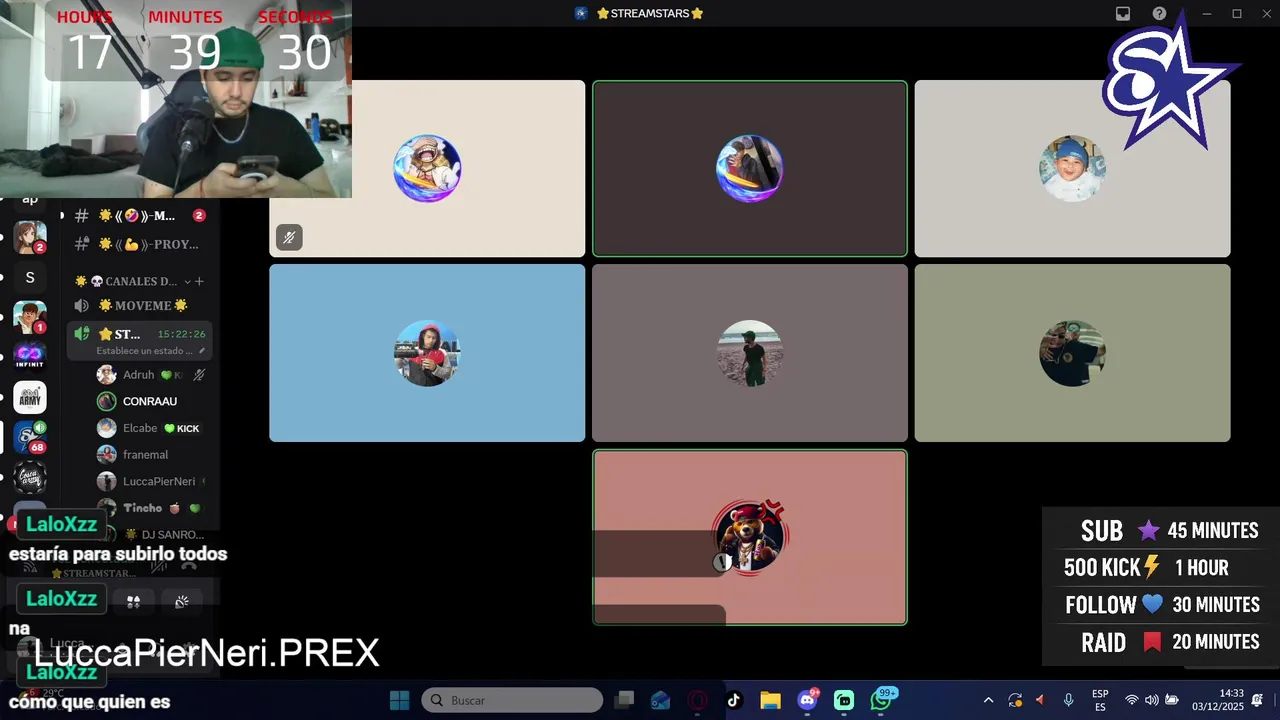This screenshot has height=720, width=1280.
Task: Open the Opera browser taskbar icon
Action: click(x=697, y=700)
